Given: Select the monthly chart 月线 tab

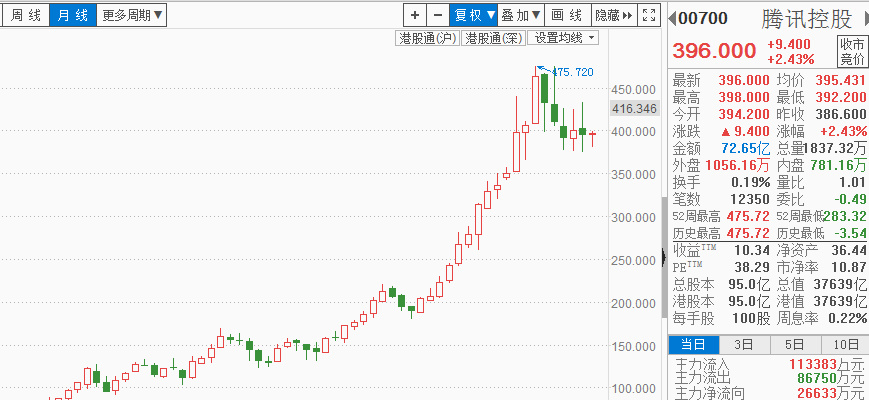Looking at the screenshot, I should click(73, 15).
